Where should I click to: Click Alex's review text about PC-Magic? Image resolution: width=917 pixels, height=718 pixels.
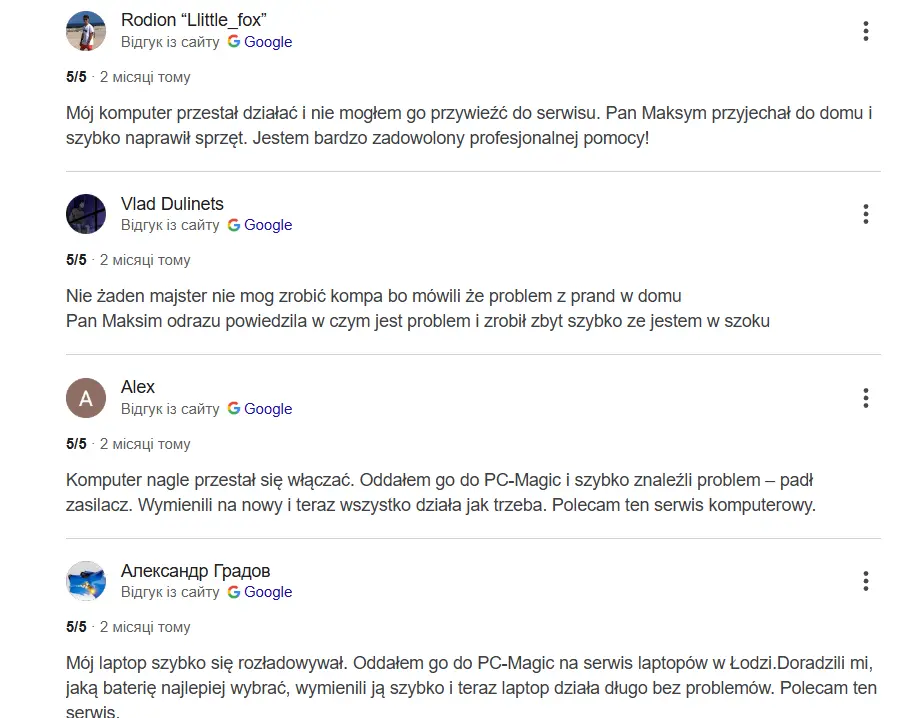point(441,493)
